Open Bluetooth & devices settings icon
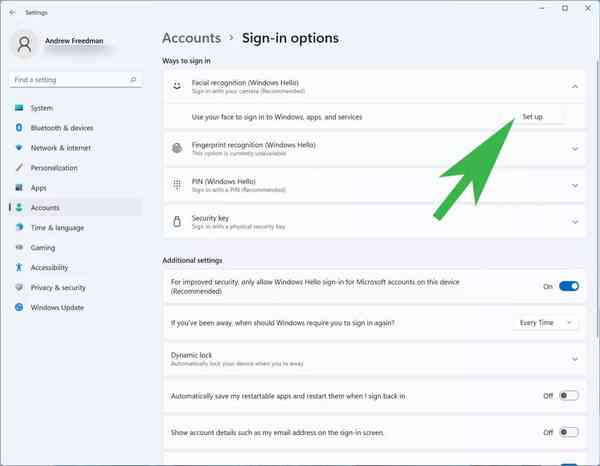 coord(19,128)
